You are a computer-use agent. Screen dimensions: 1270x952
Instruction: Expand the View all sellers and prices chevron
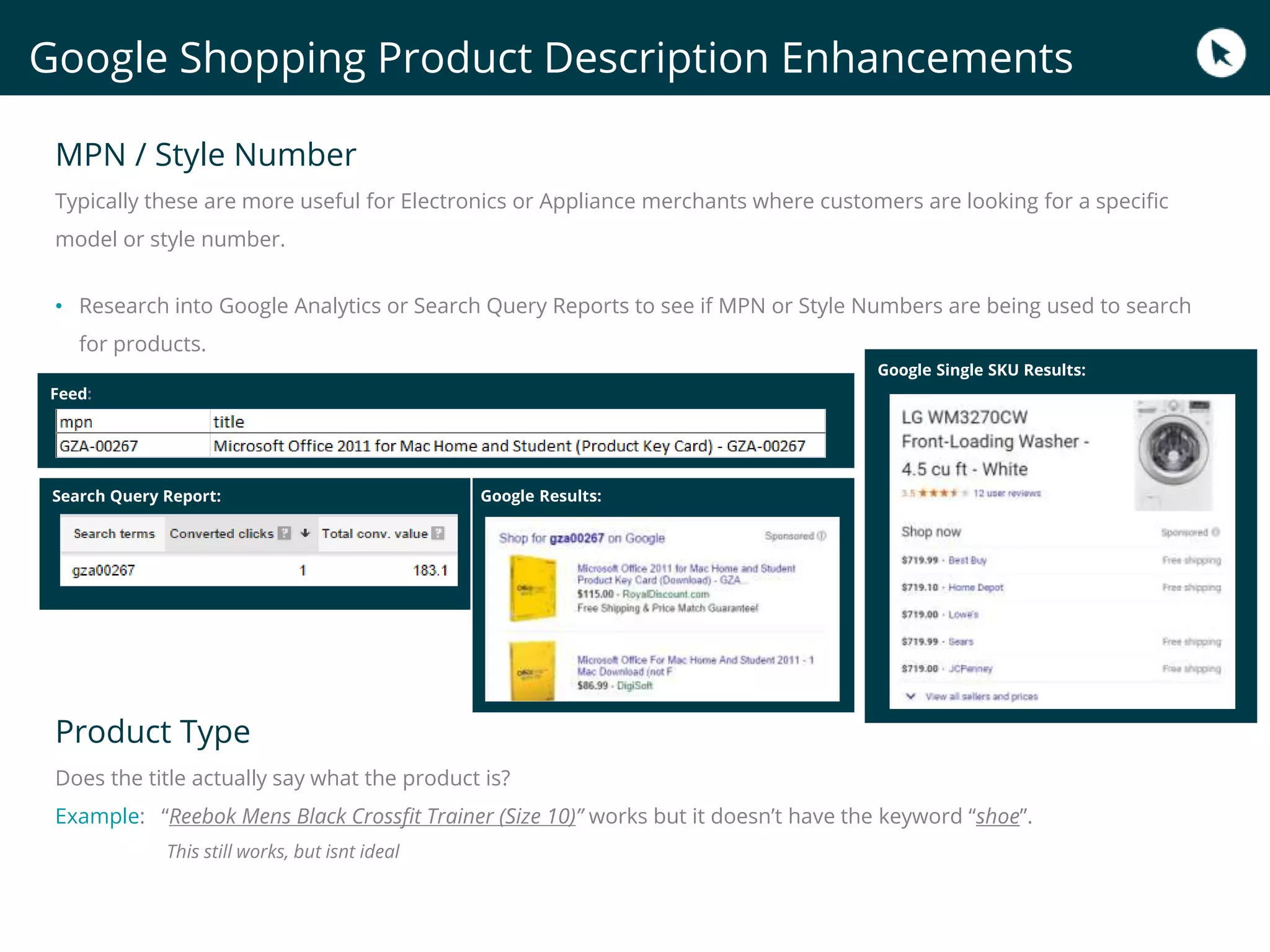pyautogui.click(x=910, y=696)
